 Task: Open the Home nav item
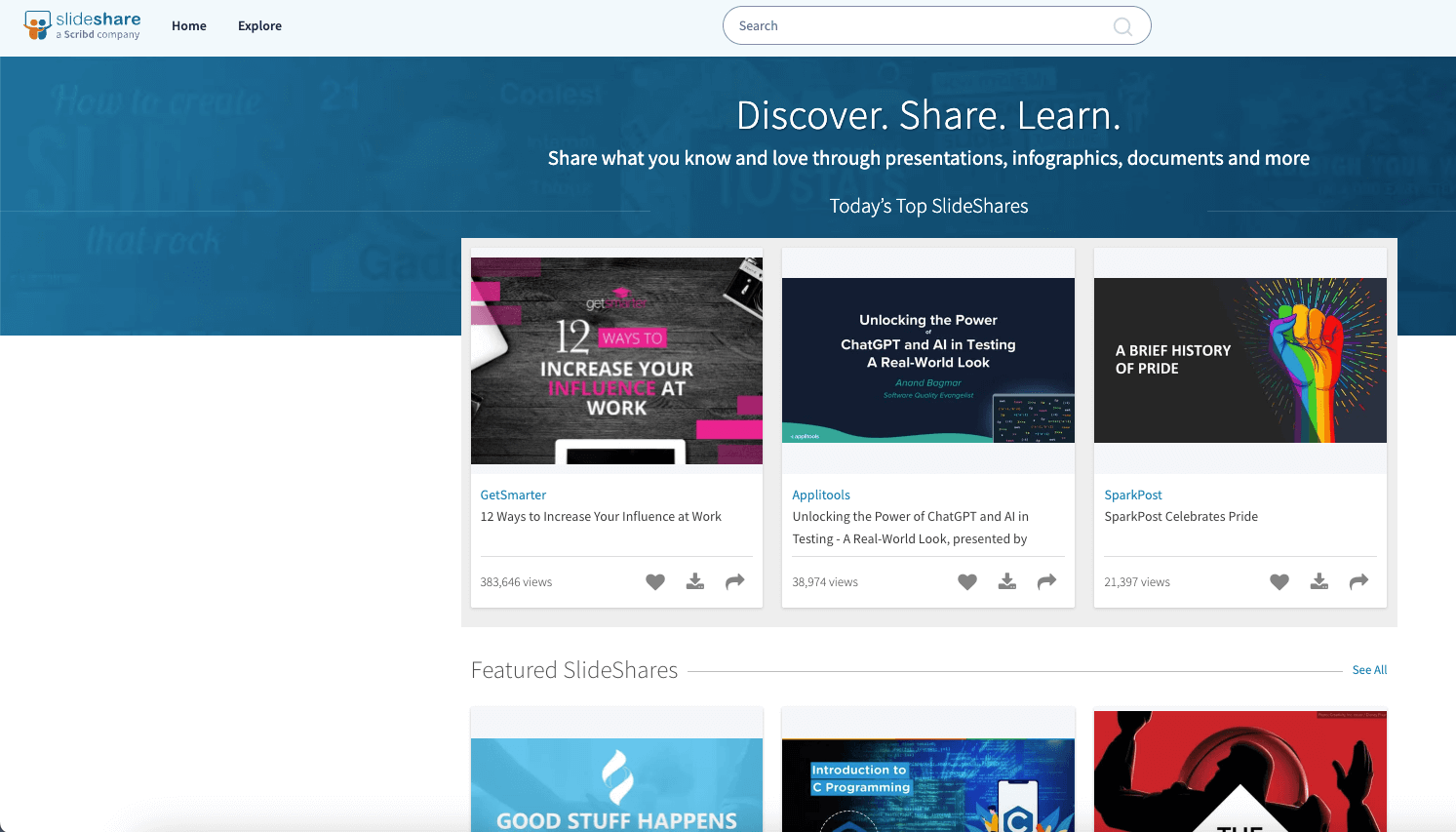189,26
